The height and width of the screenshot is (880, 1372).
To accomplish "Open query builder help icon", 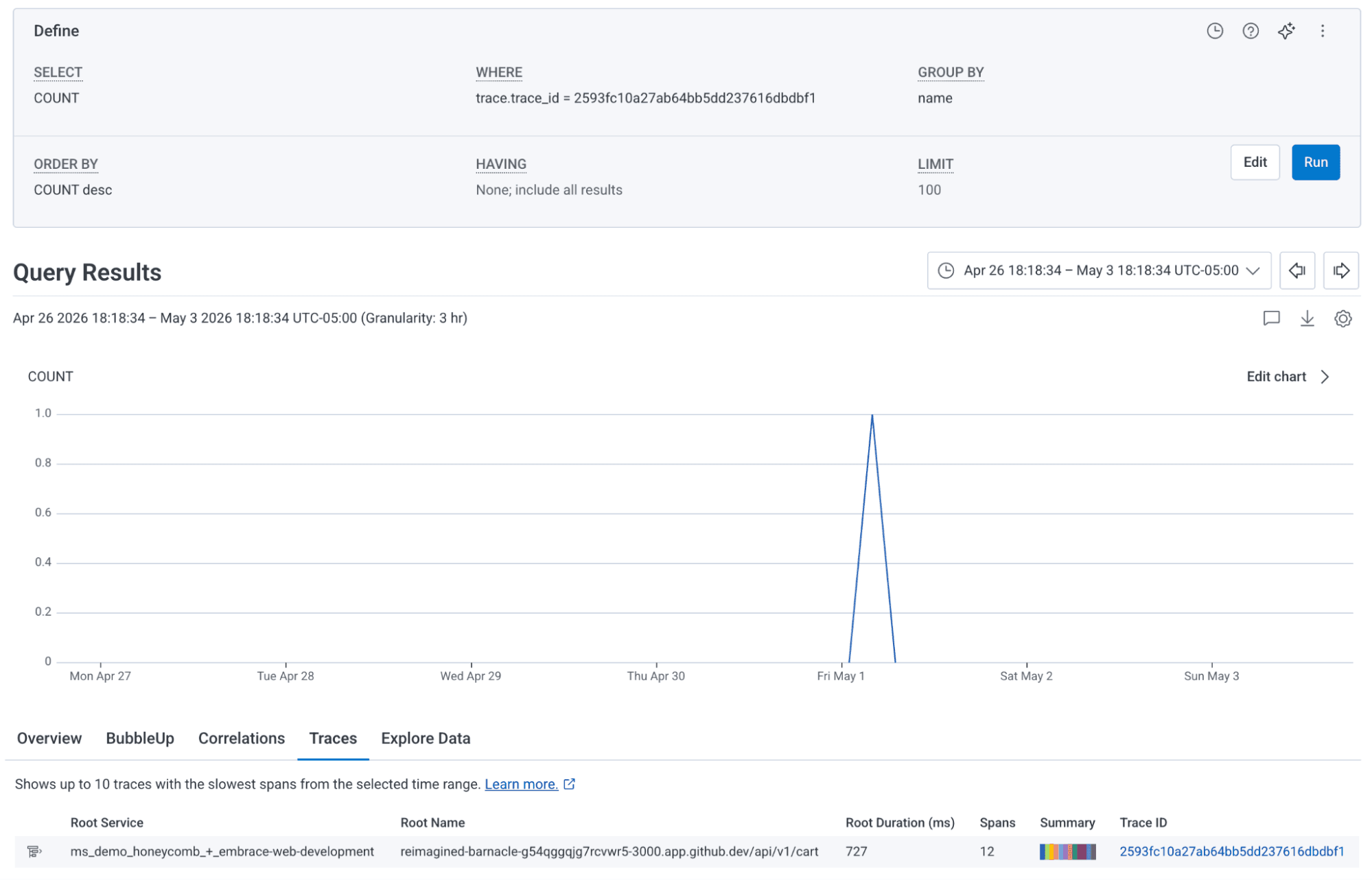I will pyautogui.click(x=1251, y=31).
